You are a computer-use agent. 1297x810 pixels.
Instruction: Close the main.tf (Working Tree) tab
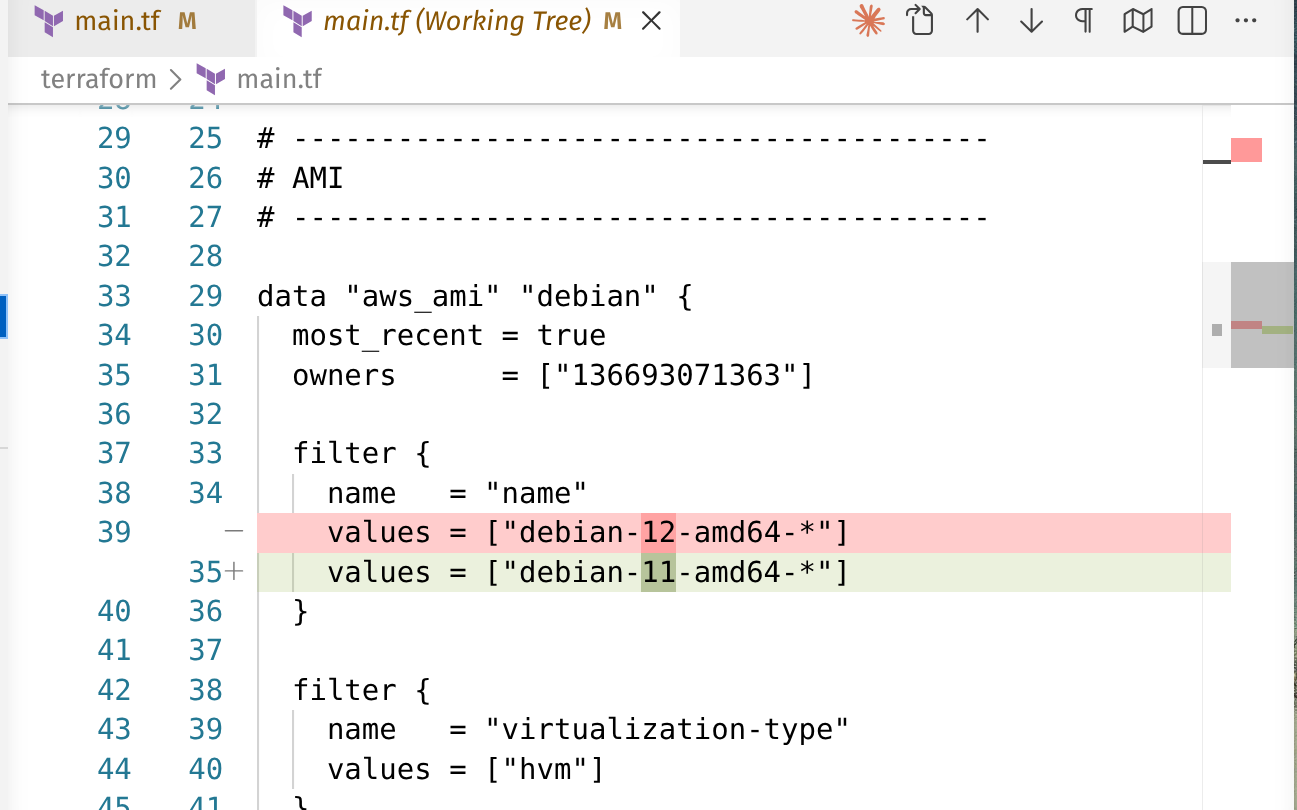(651, 21)
